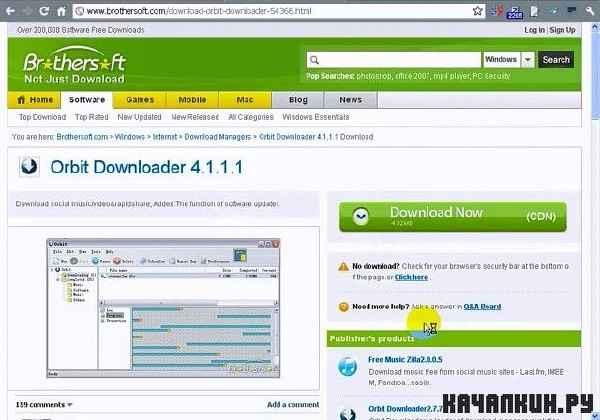Open the Windows platform dropdown arrow
The image size is (600, 420).
click(x=528, y=60)
